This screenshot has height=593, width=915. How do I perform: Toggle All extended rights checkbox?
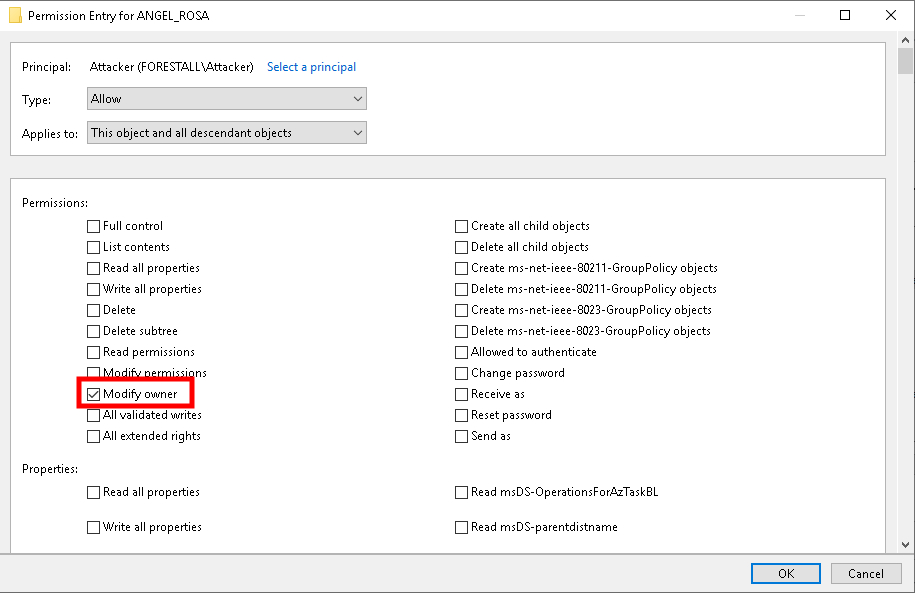[x=94, y=436]
